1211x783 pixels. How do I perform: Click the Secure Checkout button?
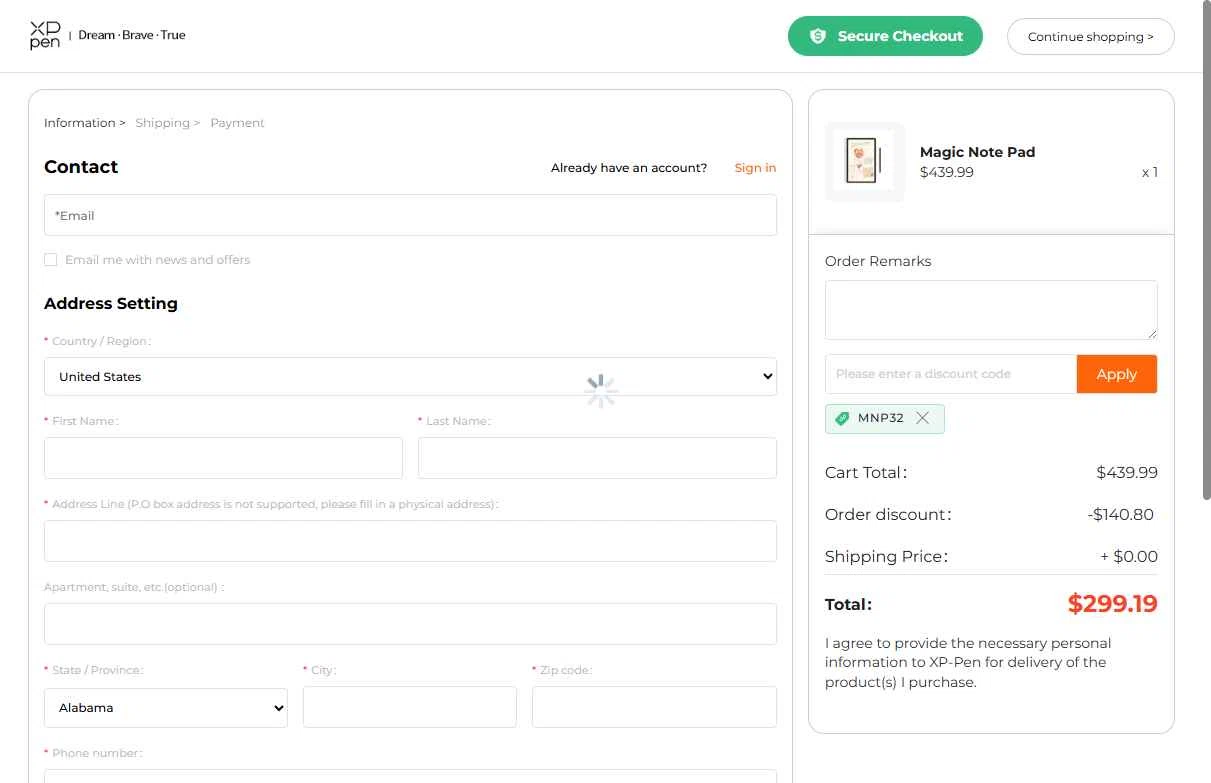[x=885, y=36]
